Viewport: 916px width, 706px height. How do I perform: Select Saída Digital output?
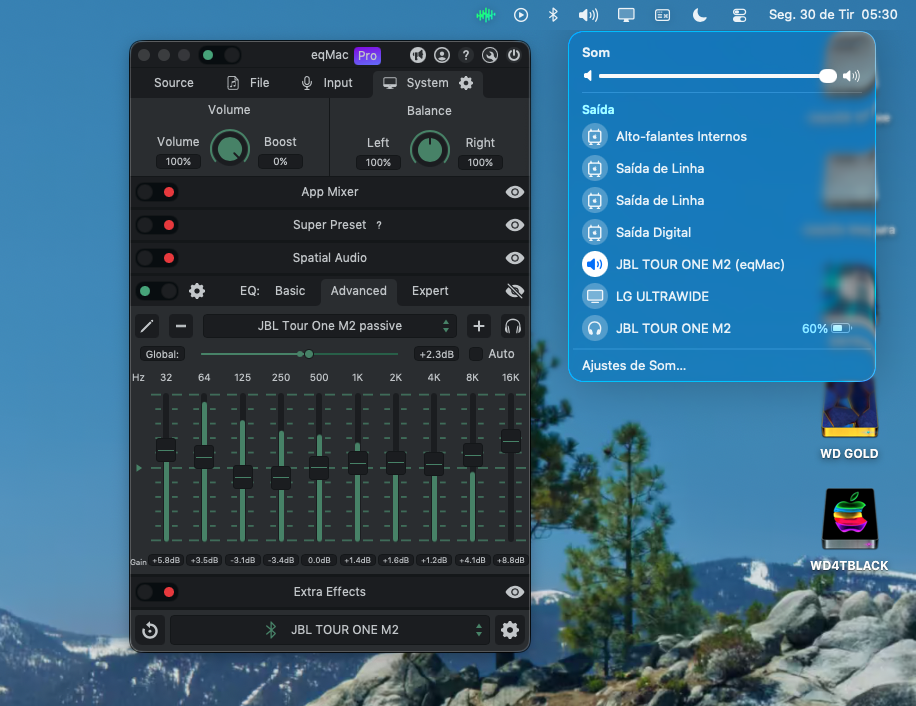pyautogui.click(x=721, y=232)
